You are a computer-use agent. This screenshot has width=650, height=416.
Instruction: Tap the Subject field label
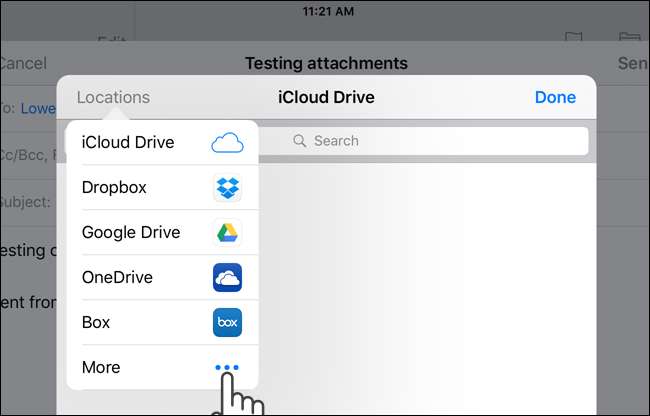click(x=25, y=201)
